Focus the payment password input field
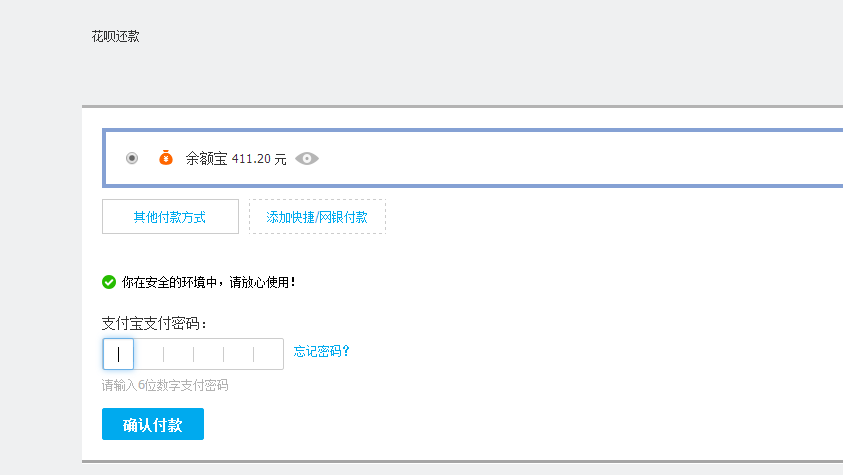The height and width of the screenshot is (475, 843). (193, 354)
